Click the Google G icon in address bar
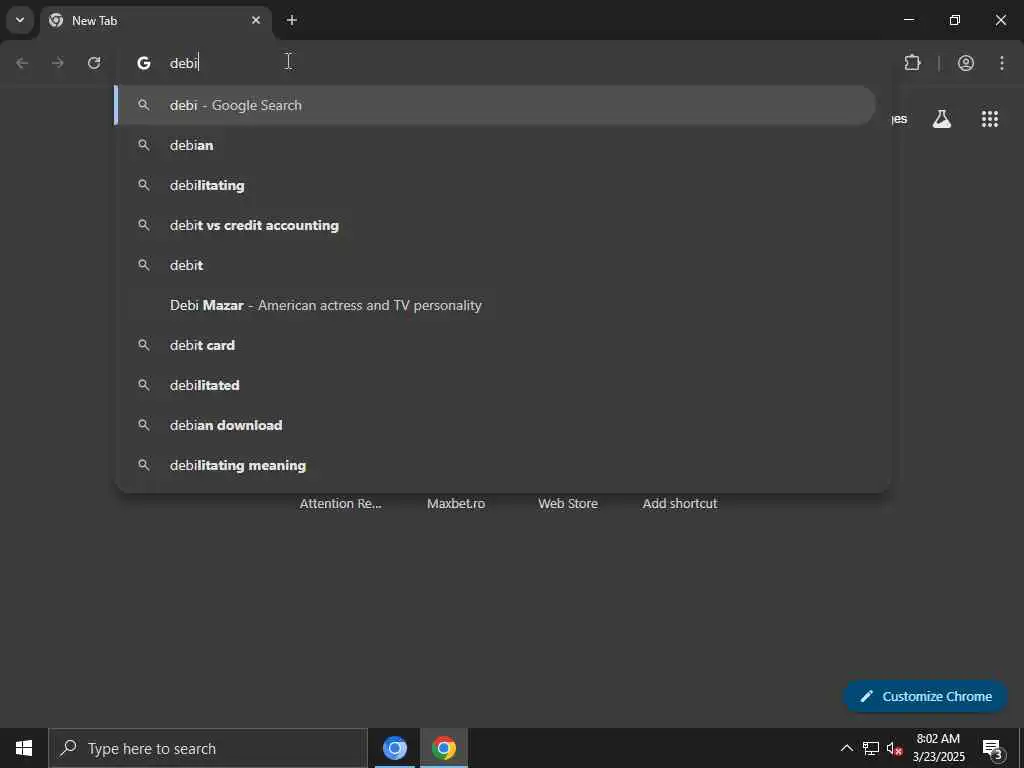The height and width of the screenshot is (768, 1024). coord(144,63)
